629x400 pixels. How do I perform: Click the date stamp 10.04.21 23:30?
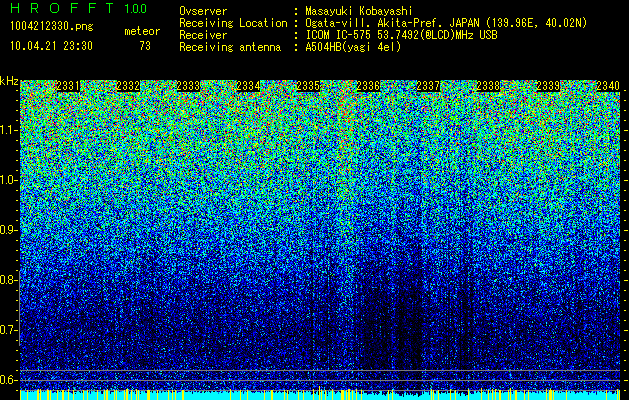51,45
